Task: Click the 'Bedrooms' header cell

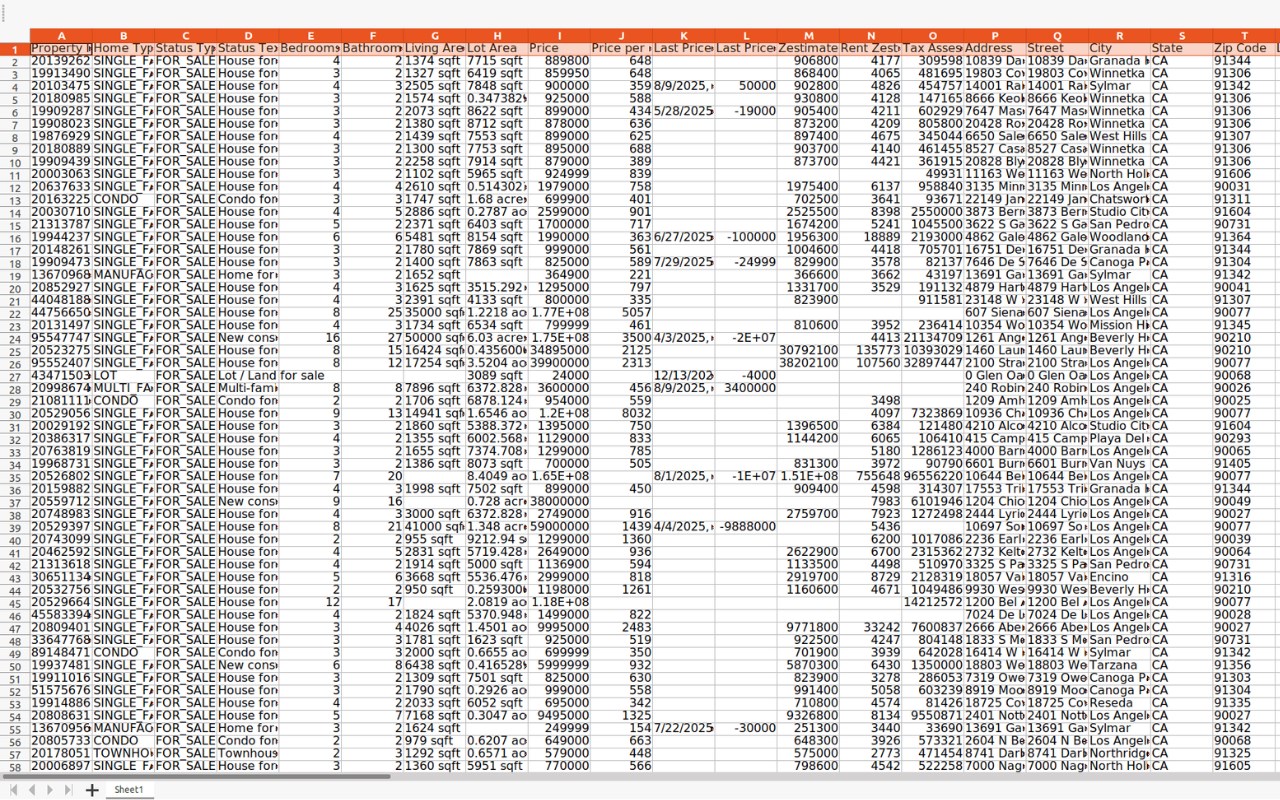Action: click(x=310, y=48)
